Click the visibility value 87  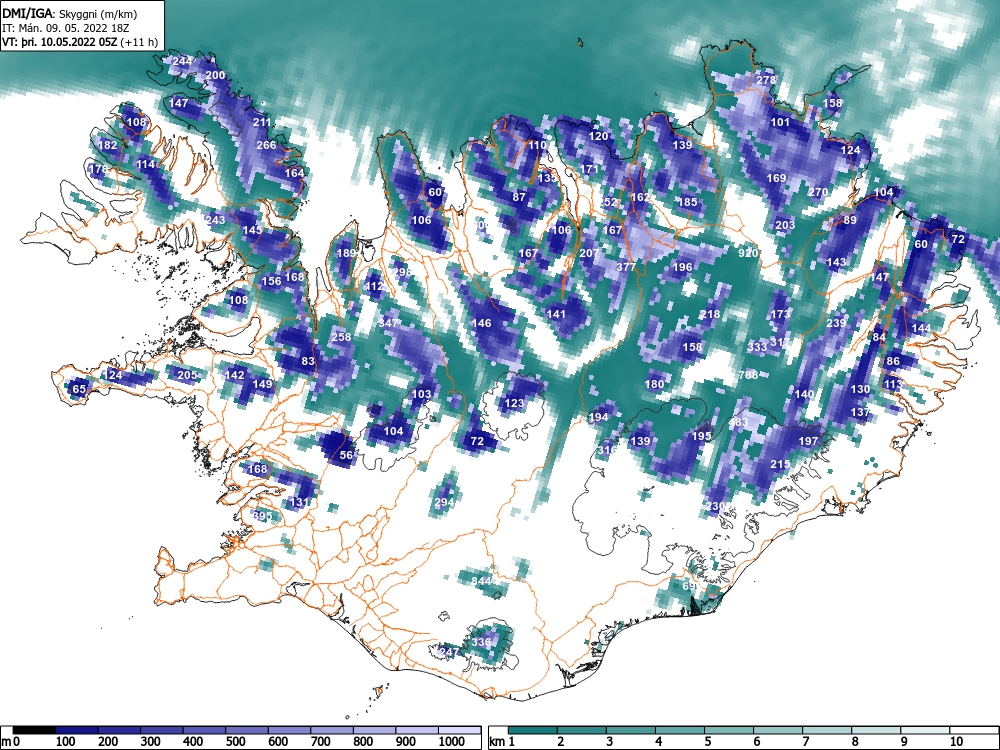pos(519,197)
